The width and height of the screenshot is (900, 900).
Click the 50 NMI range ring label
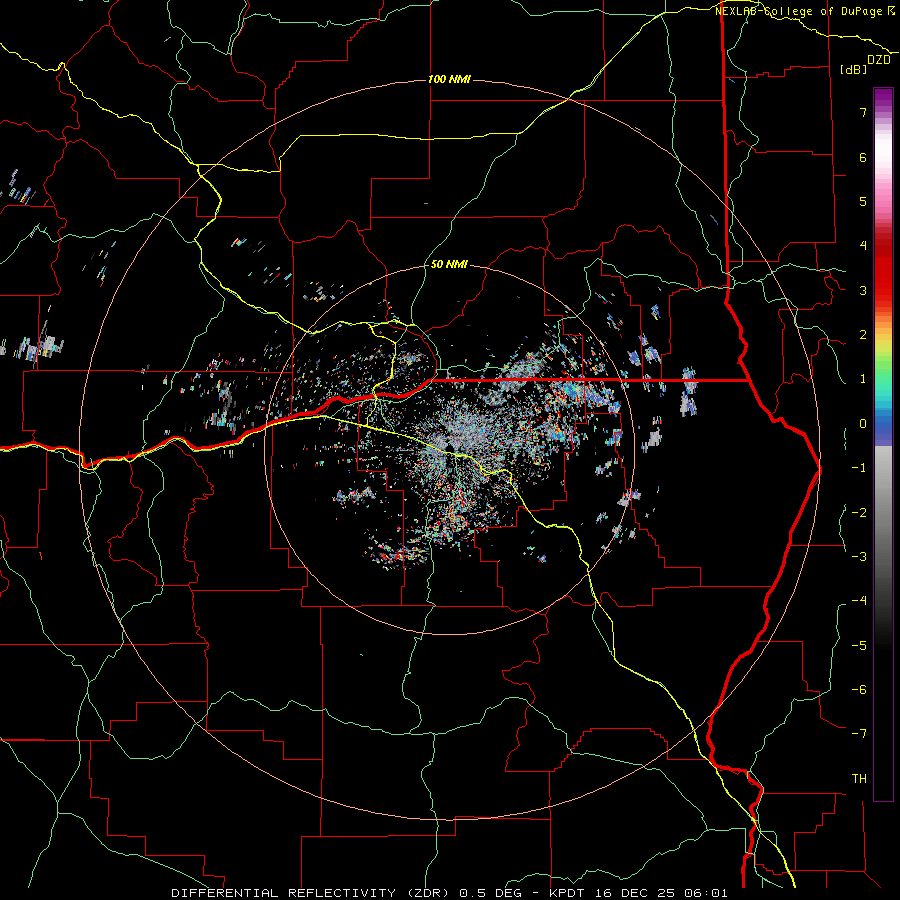click(x=449, y=264)
